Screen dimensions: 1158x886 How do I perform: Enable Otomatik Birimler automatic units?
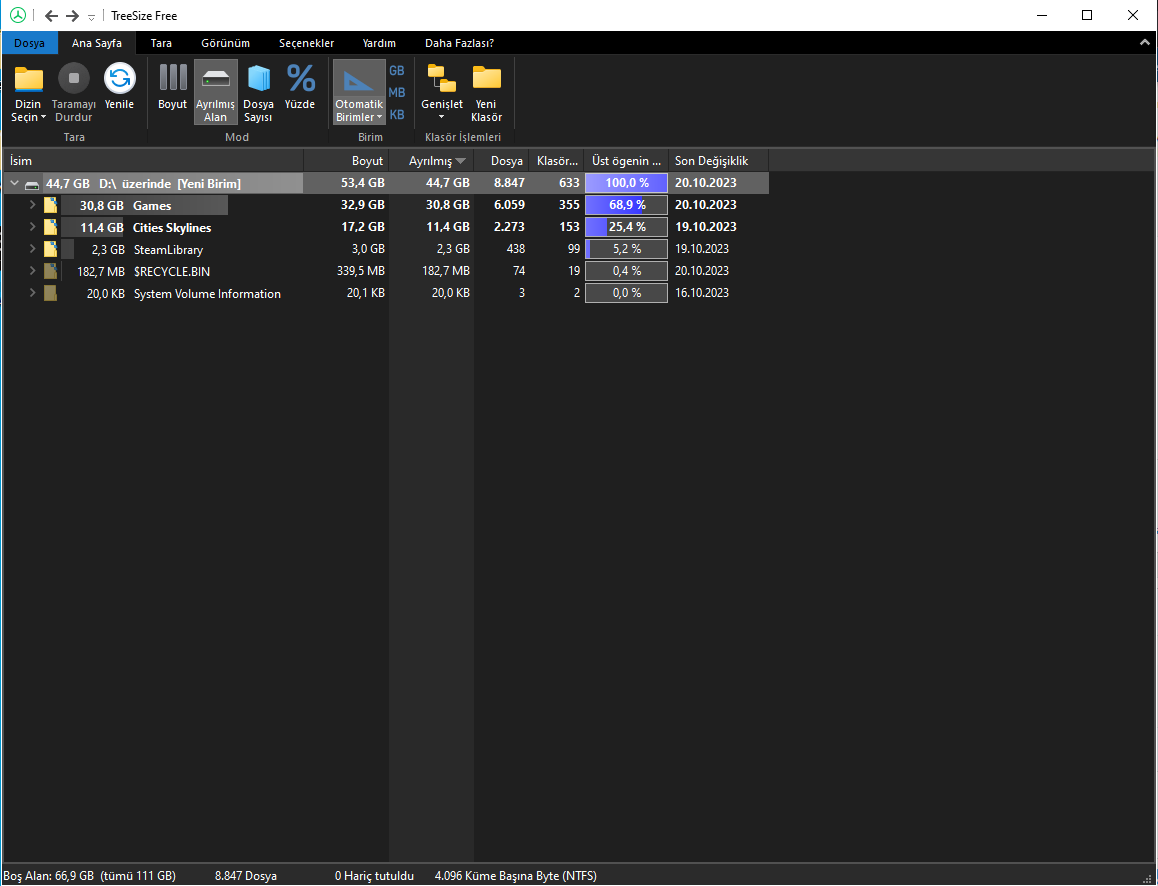(359, 92)
